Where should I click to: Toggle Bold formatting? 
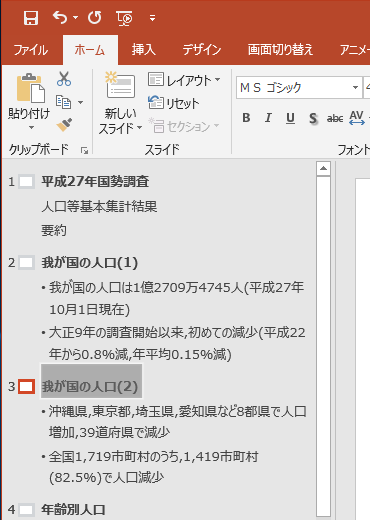(x=246, y=118)
